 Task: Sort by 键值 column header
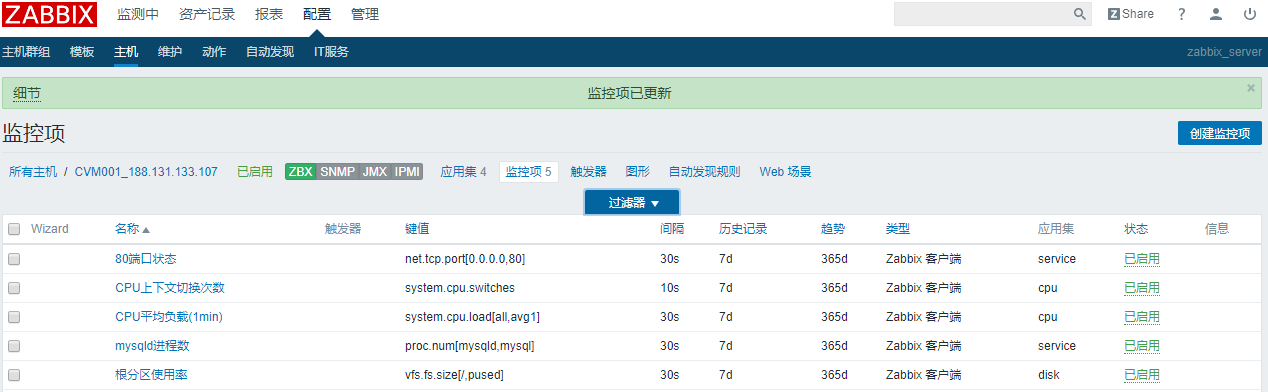pyautogui.click(x=417, y=229)
